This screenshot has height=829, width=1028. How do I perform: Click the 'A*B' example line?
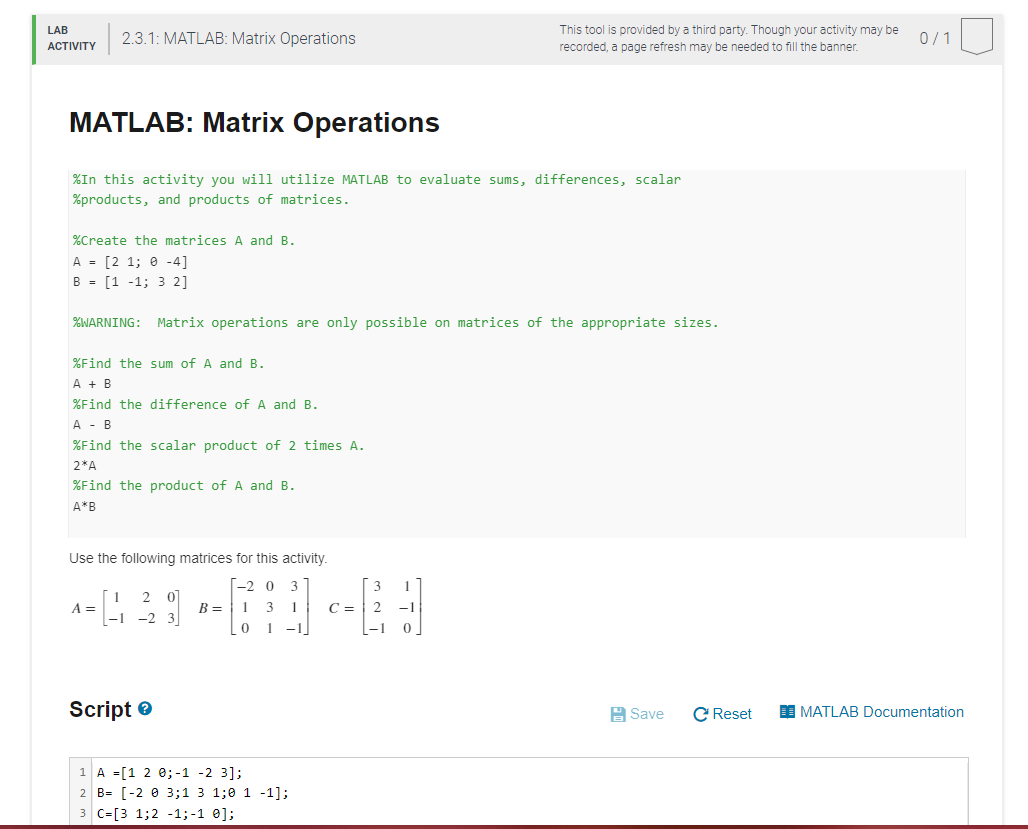[x=85, y=506]
